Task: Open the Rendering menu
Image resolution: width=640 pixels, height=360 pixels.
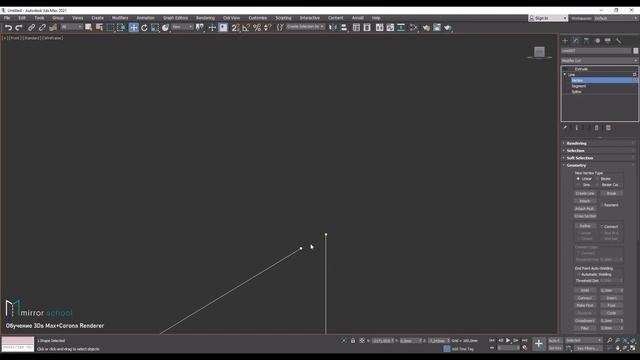Action: 205,18
